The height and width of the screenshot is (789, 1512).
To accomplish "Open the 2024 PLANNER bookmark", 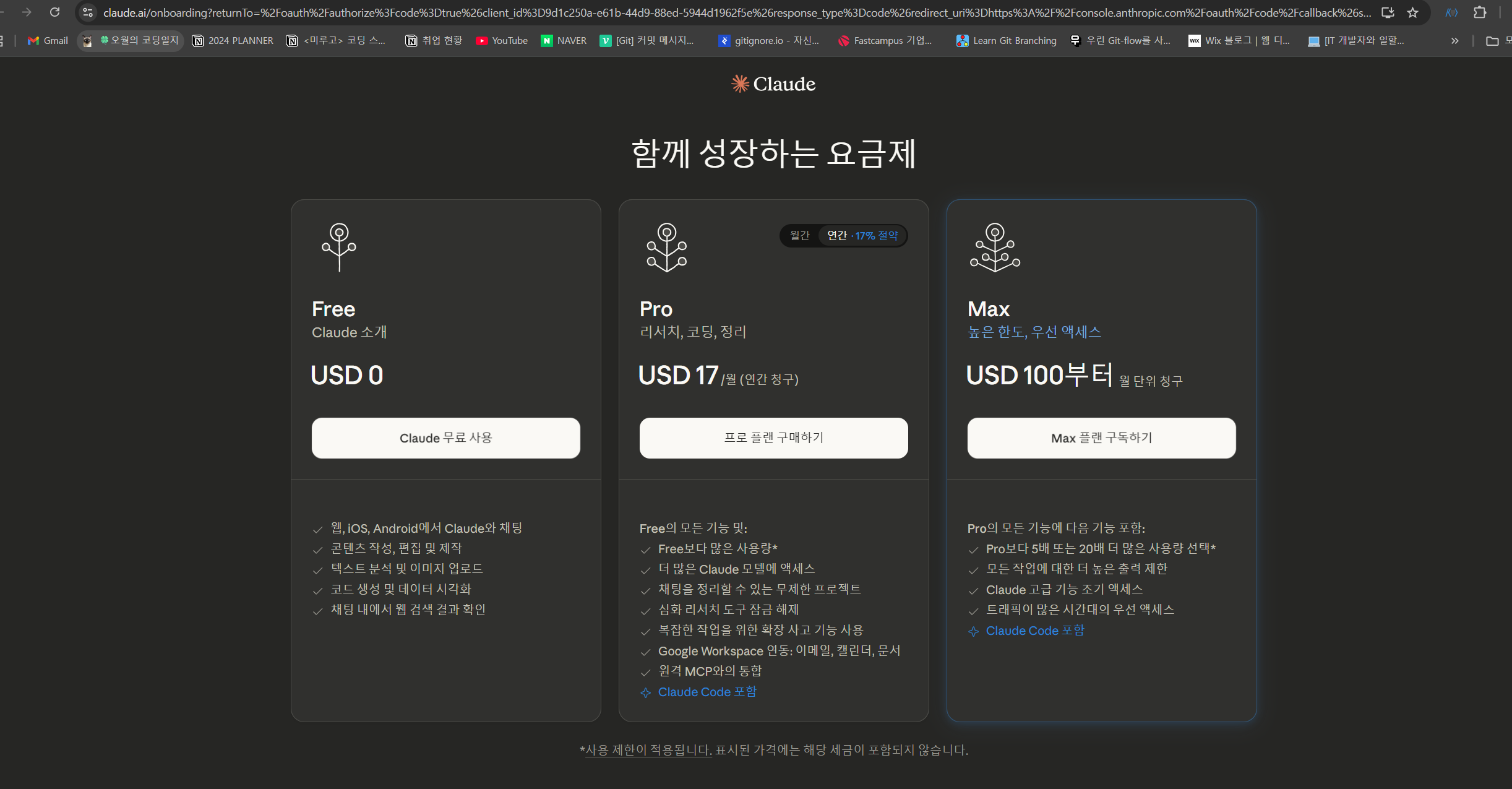I will click(x=233, y=41).
